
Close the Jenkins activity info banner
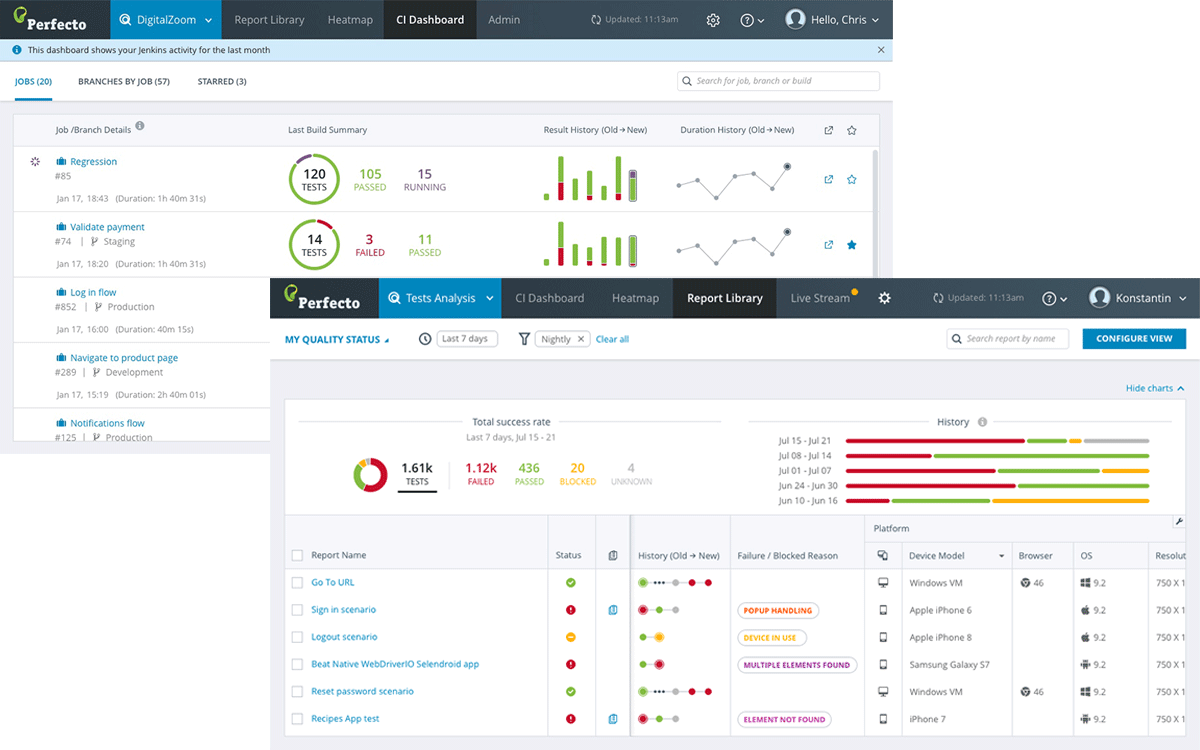pyautogui.click(x=881, y=49)
